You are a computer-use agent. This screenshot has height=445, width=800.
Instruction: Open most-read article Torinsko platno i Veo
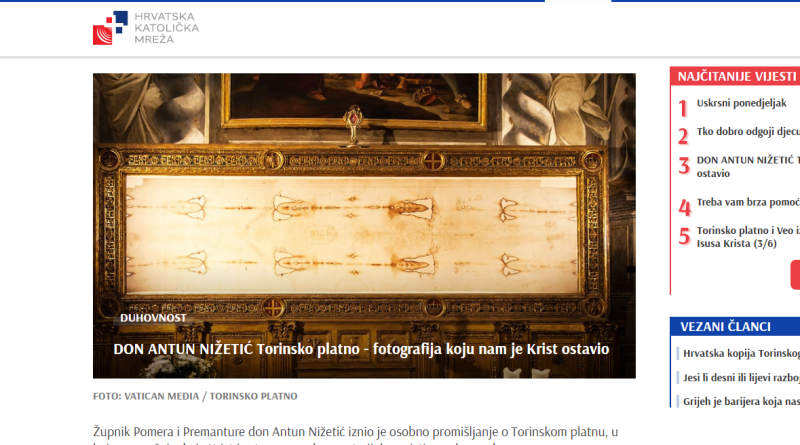(748, 237)
